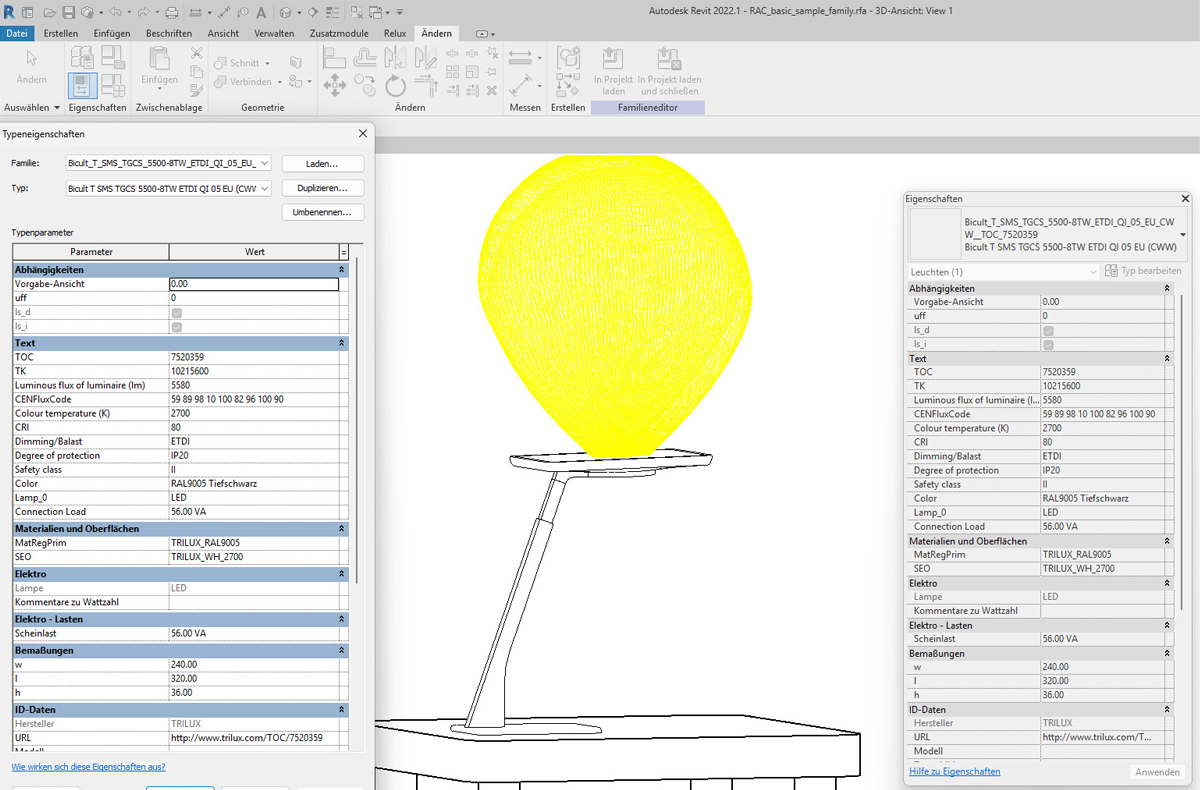Collapse the Abhängigkeiten section in Typeneigenschaften
The image size is (1200, 790).
click(343, 270)
